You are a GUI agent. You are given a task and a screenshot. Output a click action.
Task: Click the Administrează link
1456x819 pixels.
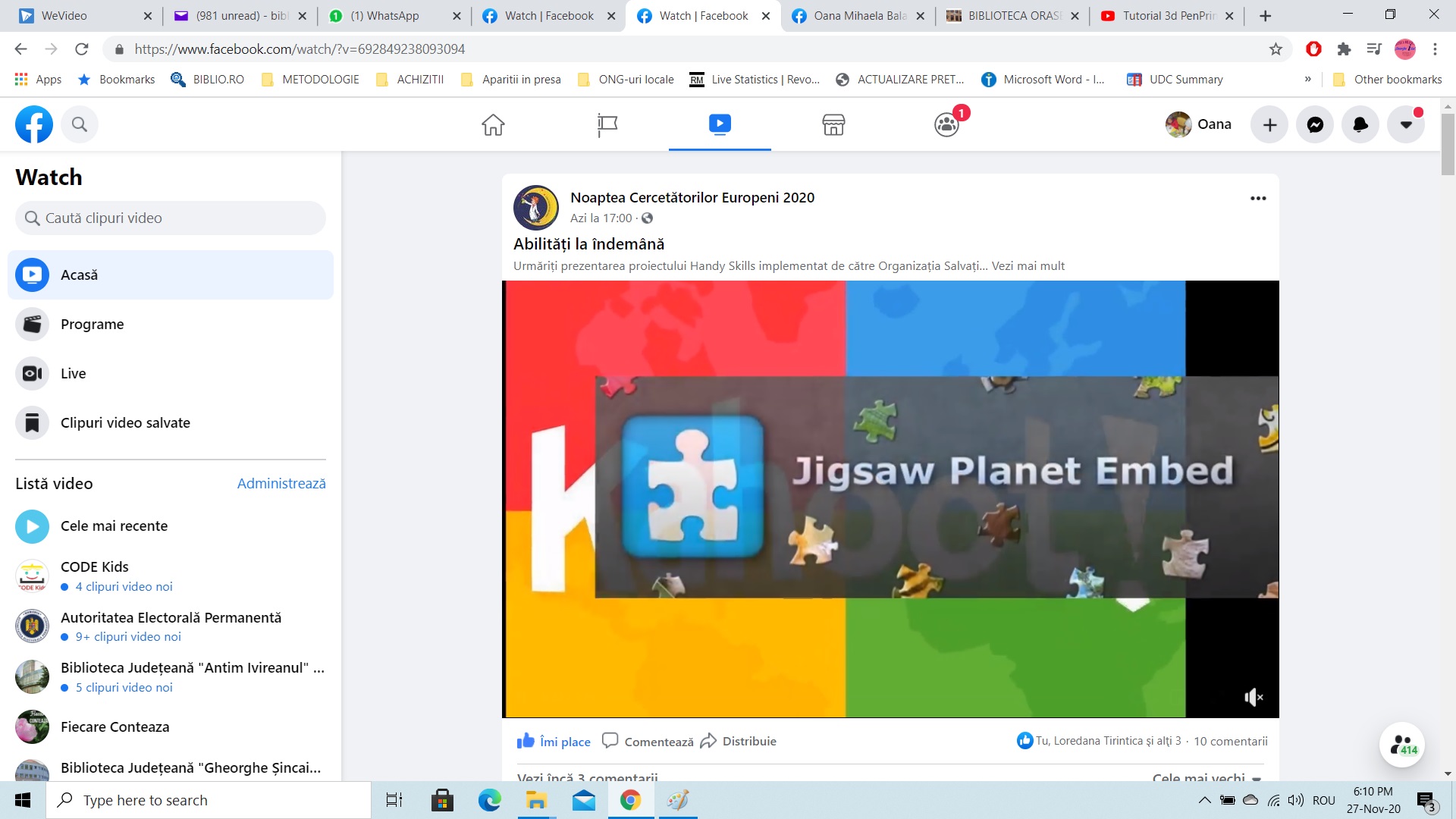pyautogui.click(x=281, y=483)
